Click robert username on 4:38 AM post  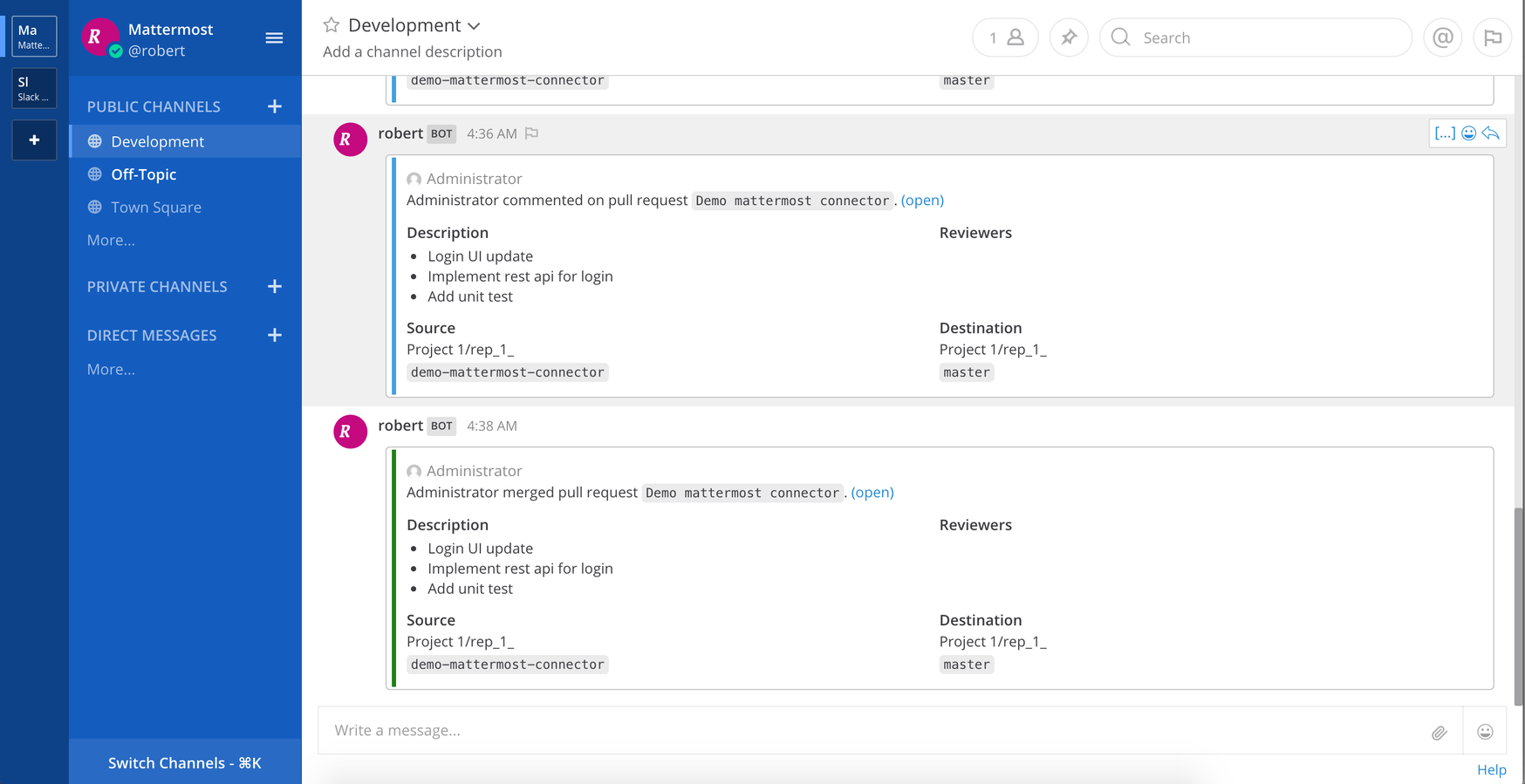(x=400, y=426)
